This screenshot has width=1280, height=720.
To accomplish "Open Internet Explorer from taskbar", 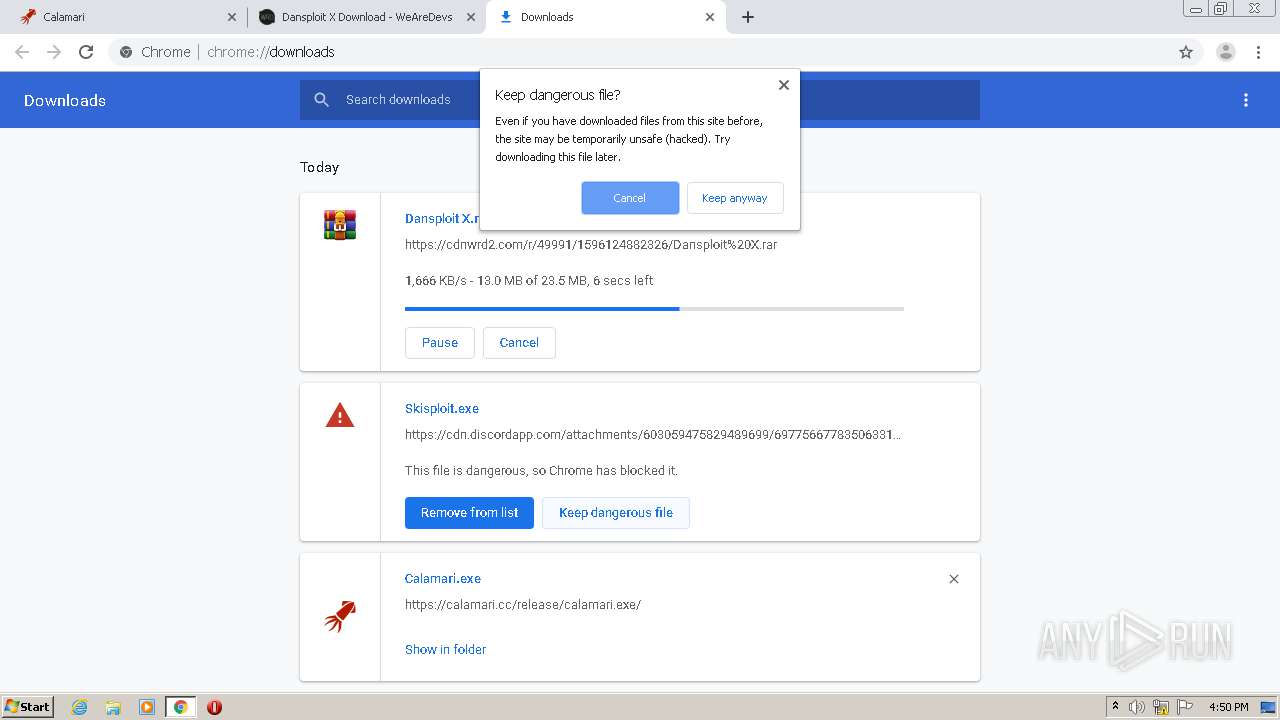I will pos(80,707).
